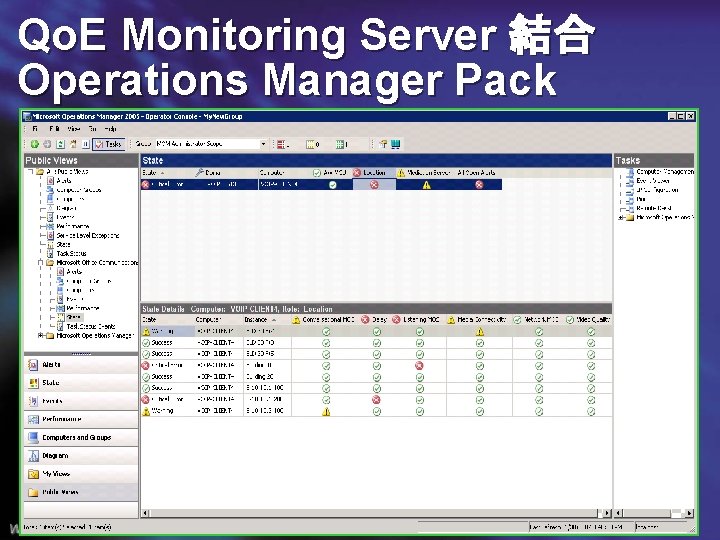Click the details pane horizontal scrollbar left arrow
This screenshot has width=720, height=540.
(x=146, y=513)
